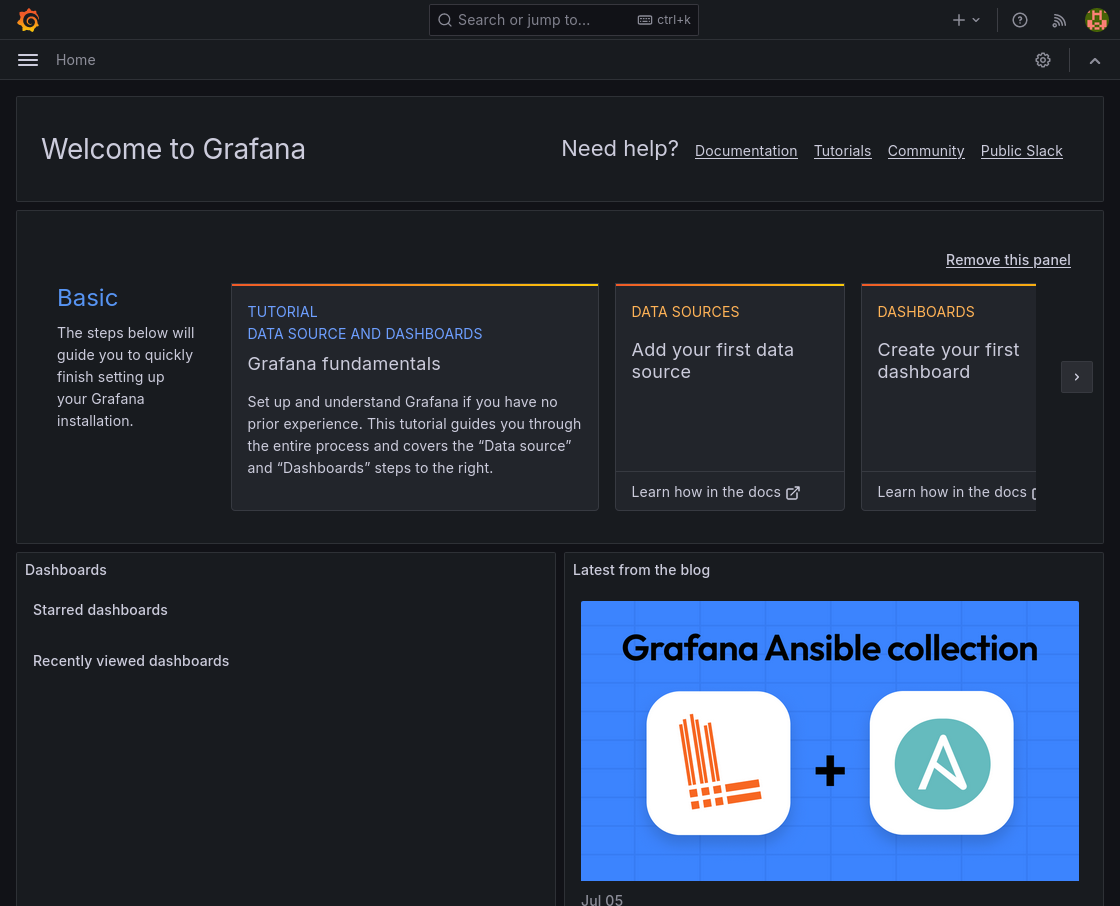Click the Grafana logo icon
The height and width of the screenshot is (906, 1120).
28,20
